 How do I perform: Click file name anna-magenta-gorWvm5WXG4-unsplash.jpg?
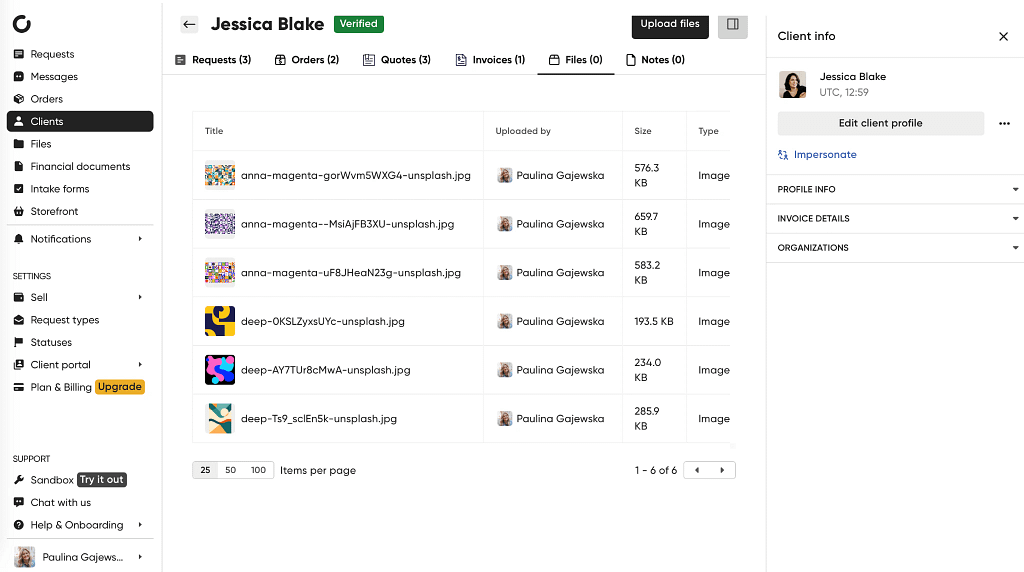tap(355, 176)
